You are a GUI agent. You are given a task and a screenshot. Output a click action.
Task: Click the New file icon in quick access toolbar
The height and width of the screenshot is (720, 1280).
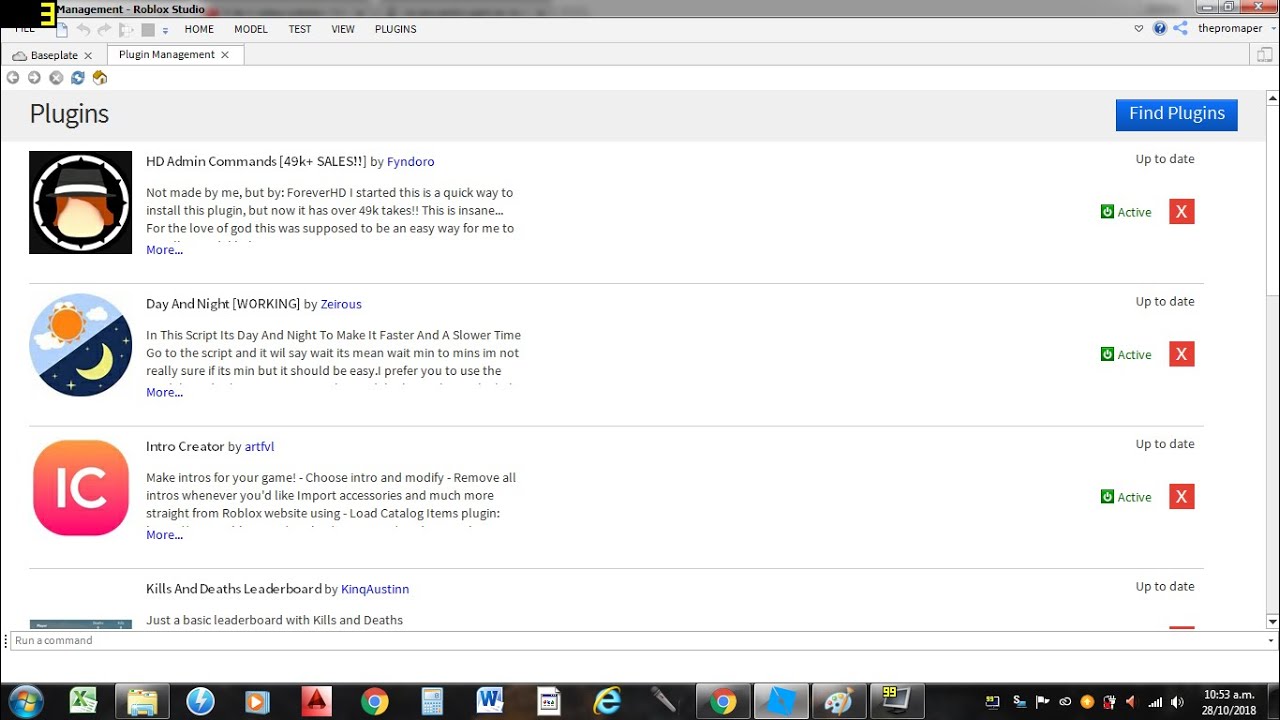click(x=62, y=29)
